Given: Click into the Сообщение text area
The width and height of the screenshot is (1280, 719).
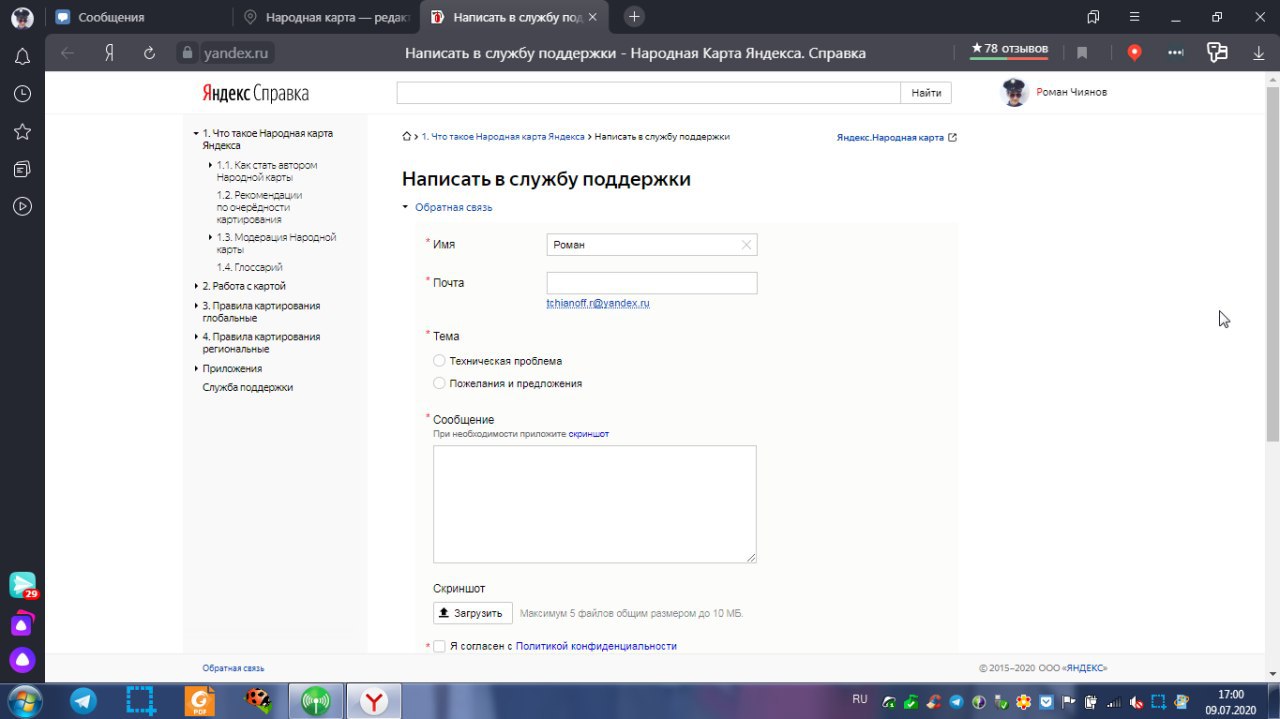Looking at the screenshot, I should point(595,504).
